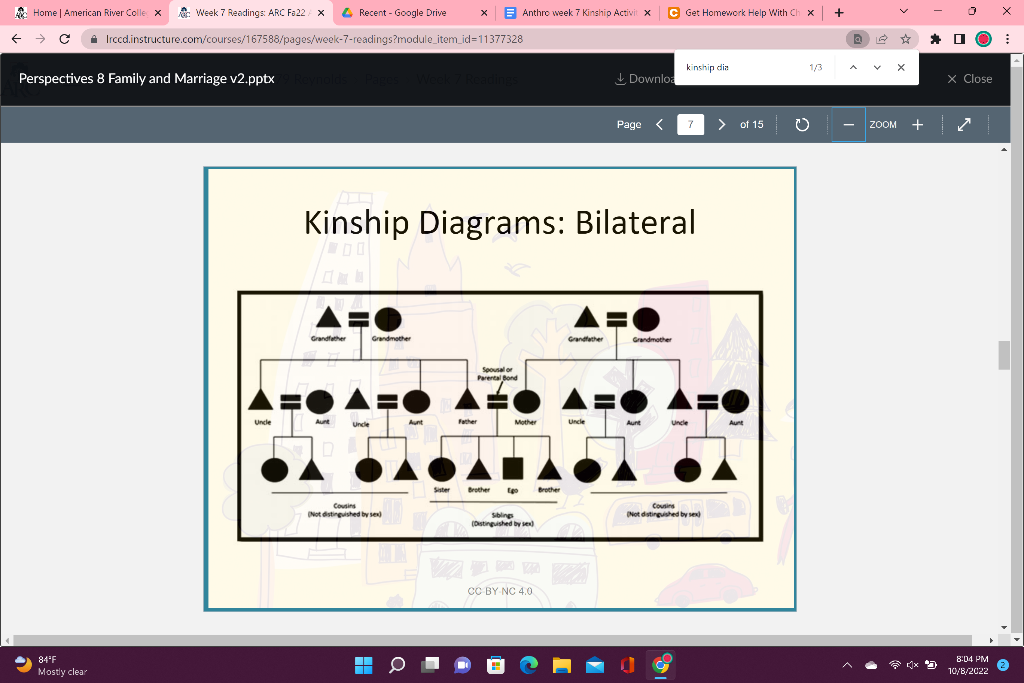Increase zoom with the plus control
Viewport: 1024px width, 683px height.
pos(917,124)
